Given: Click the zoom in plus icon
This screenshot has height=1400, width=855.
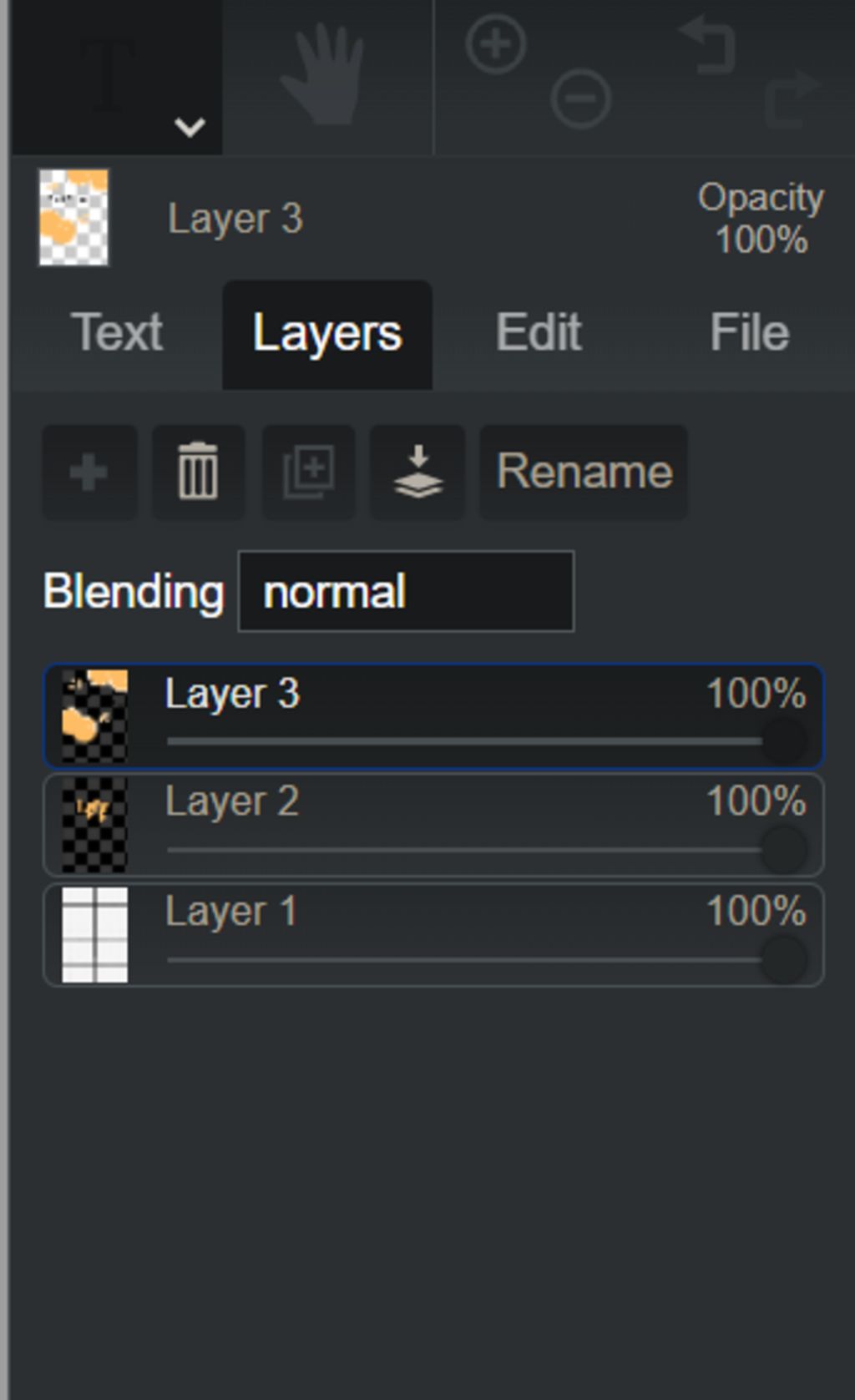Looking at the screenshot, I should click(496, 43).
